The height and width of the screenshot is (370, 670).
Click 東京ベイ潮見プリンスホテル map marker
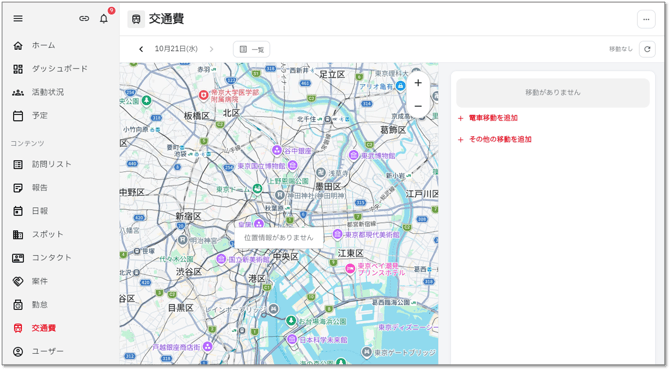pyautogui.click(x=350, y=268)
